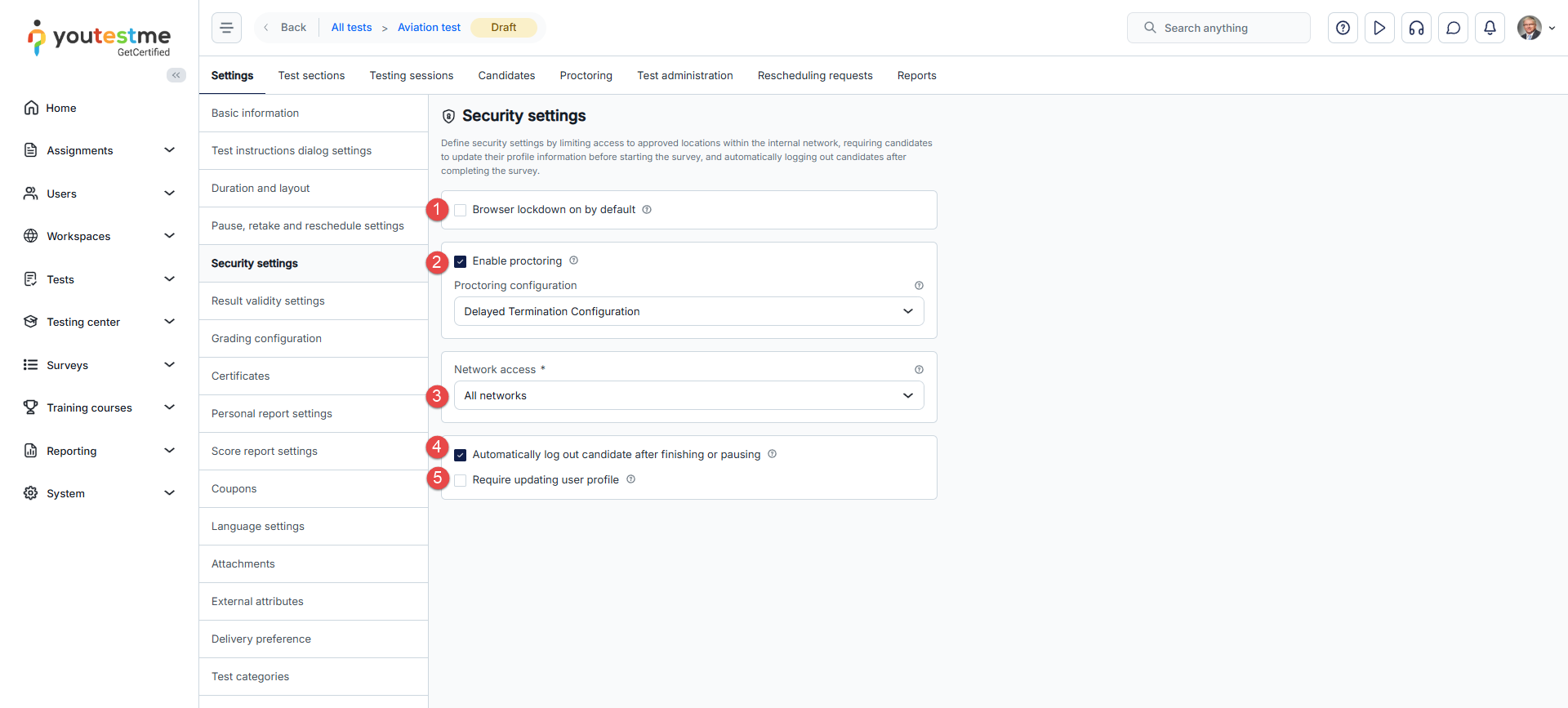Switch to Testing sessions tab
Viewport: 1568px width, 708px height.
(x=411, y=75)
